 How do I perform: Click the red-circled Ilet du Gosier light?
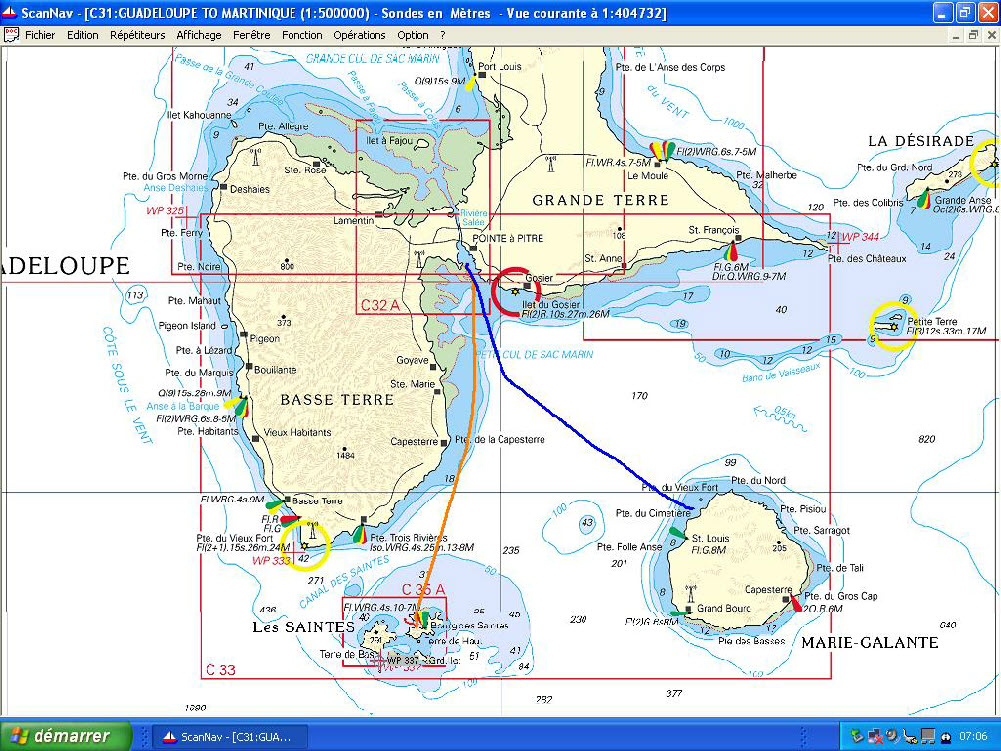coord(514,290)
